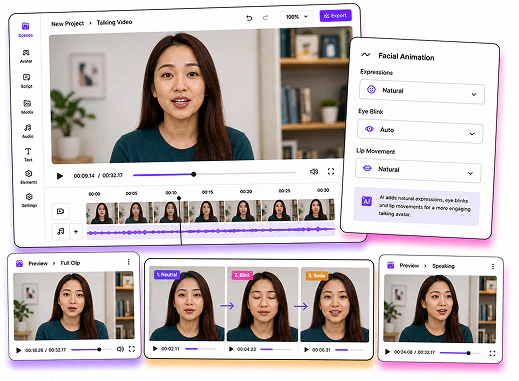Screen dimensions: 519x381
Task: Open the Scenes sidebar panel
Action: pyautogui.click(x=25, y=29)
